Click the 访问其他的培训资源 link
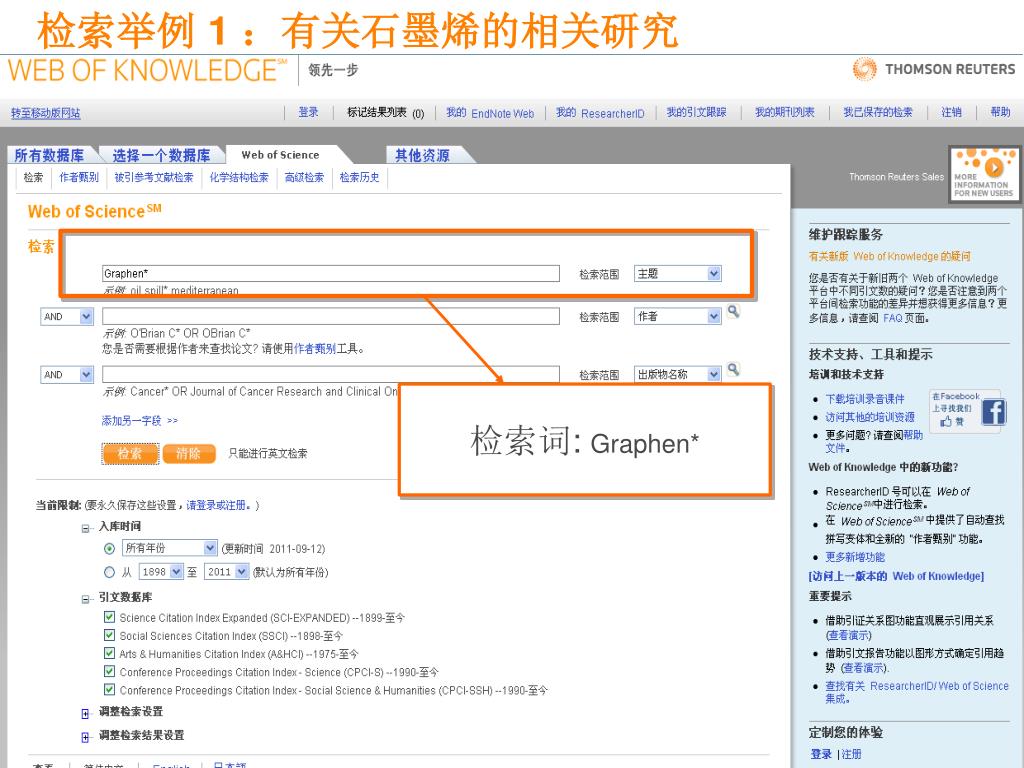This screenshot has width=1024, height=768. (x=870, y=417)
